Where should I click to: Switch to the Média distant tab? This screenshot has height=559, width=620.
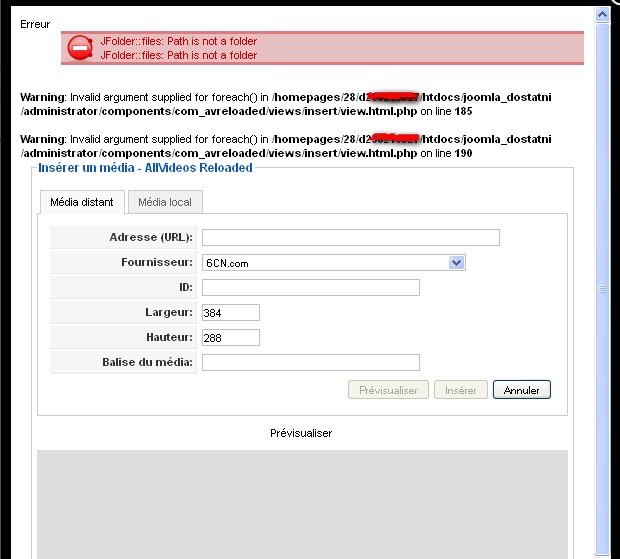point(82,202)
